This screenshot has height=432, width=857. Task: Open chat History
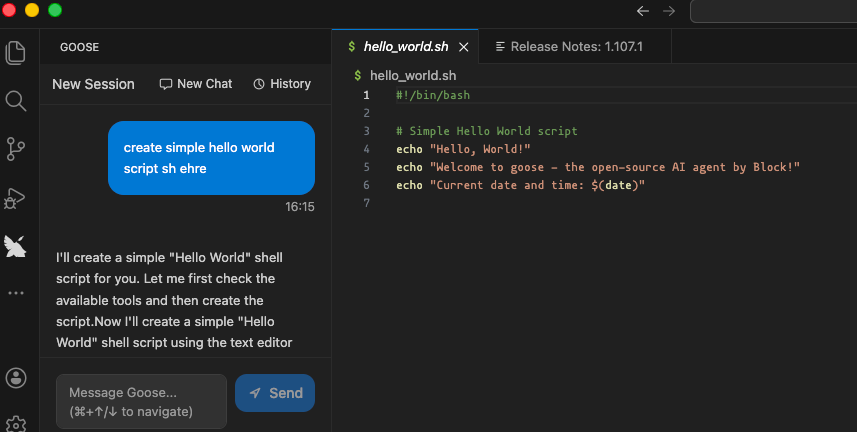pyautogui.click(x=282, y=84)
